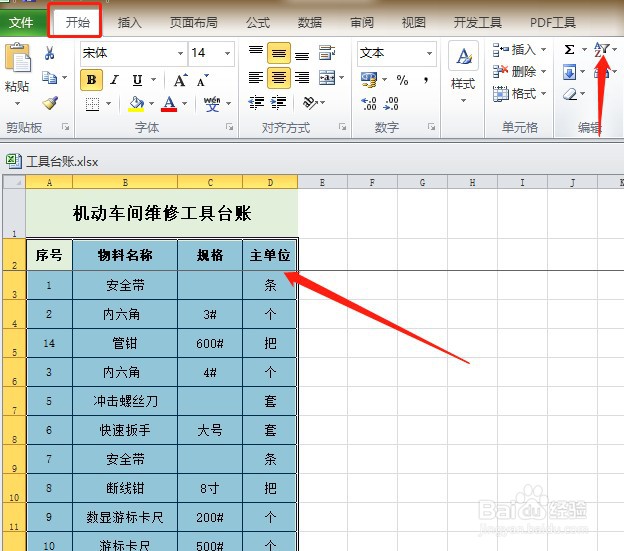Expand underline style options arrow

pos(153,80)
